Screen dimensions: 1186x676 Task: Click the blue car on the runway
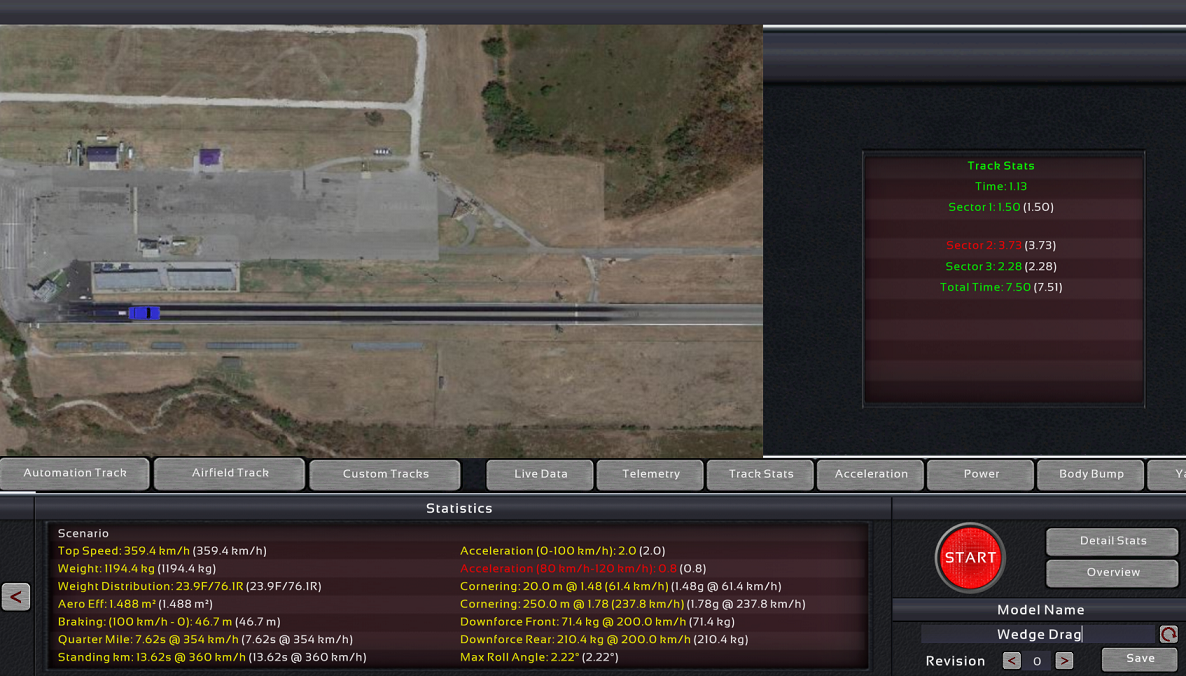tap(143, 313)
